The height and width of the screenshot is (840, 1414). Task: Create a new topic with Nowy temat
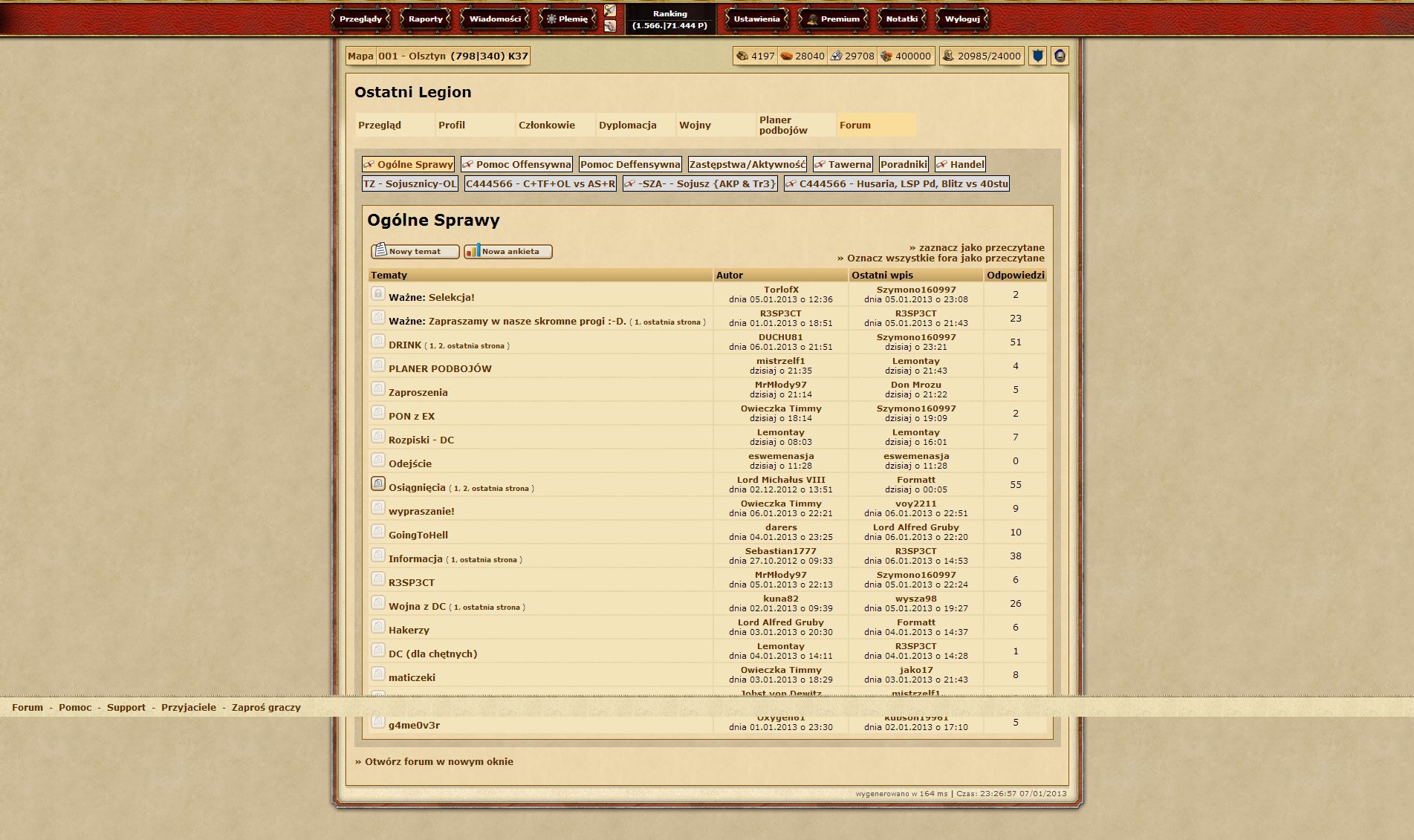tap(415, 251)
